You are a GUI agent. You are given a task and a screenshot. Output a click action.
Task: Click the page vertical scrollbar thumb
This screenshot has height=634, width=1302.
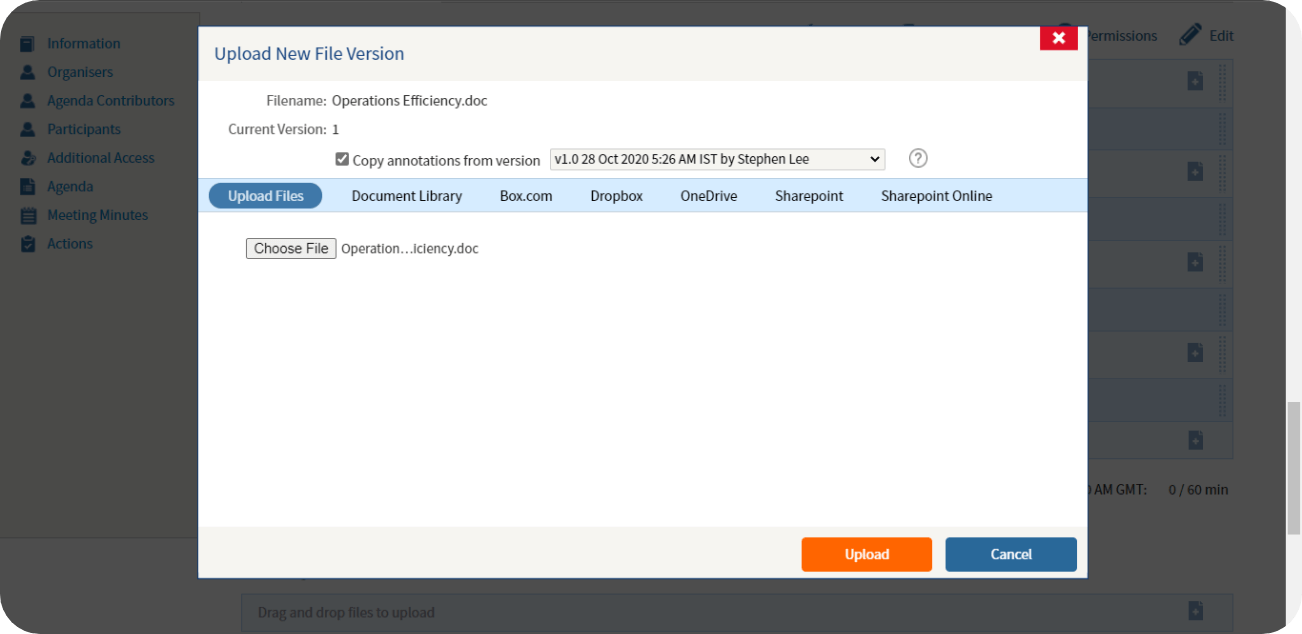[1294, 467]
